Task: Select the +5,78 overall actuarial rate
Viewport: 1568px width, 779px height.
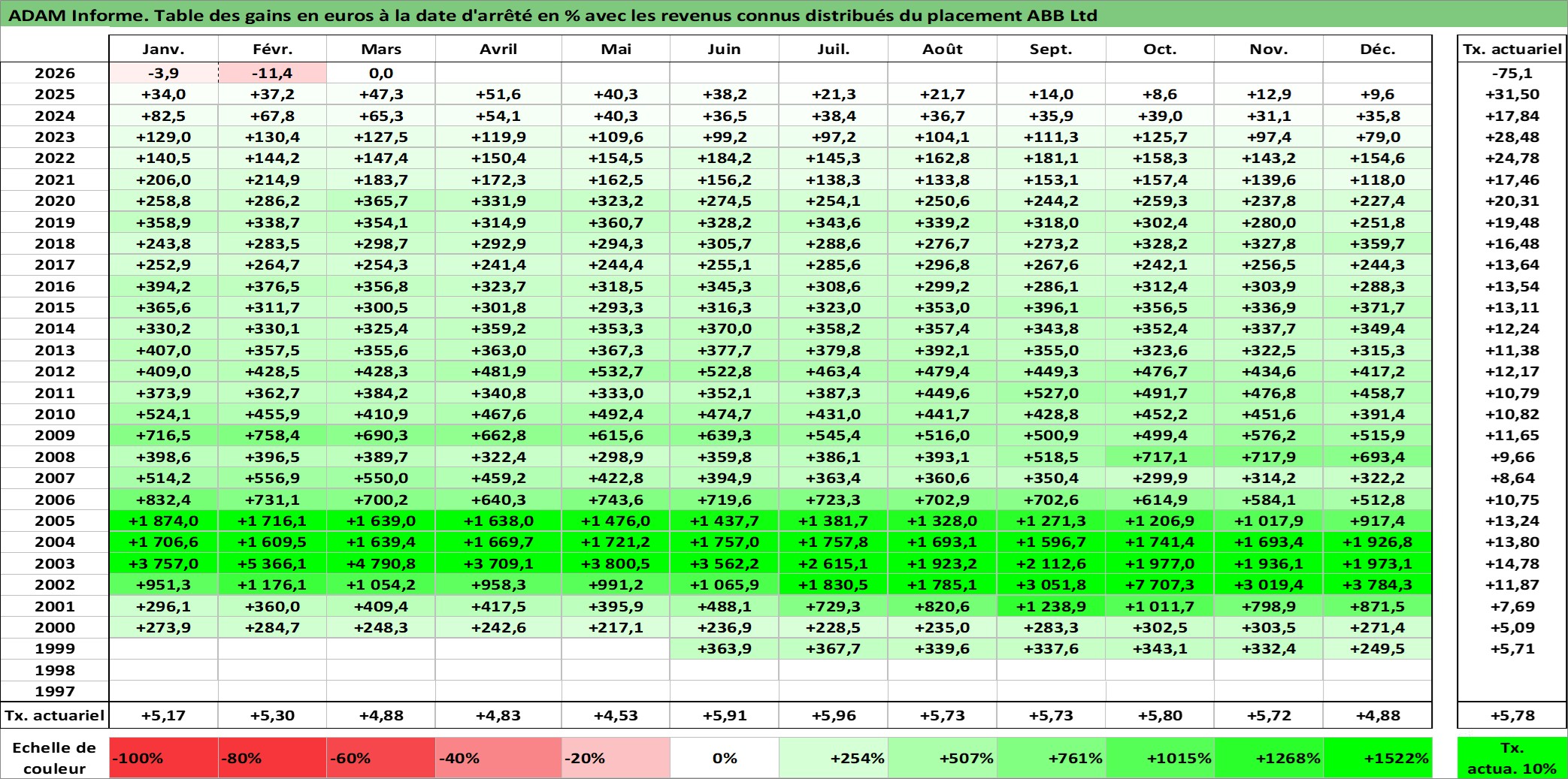Action: point(1512,715)
